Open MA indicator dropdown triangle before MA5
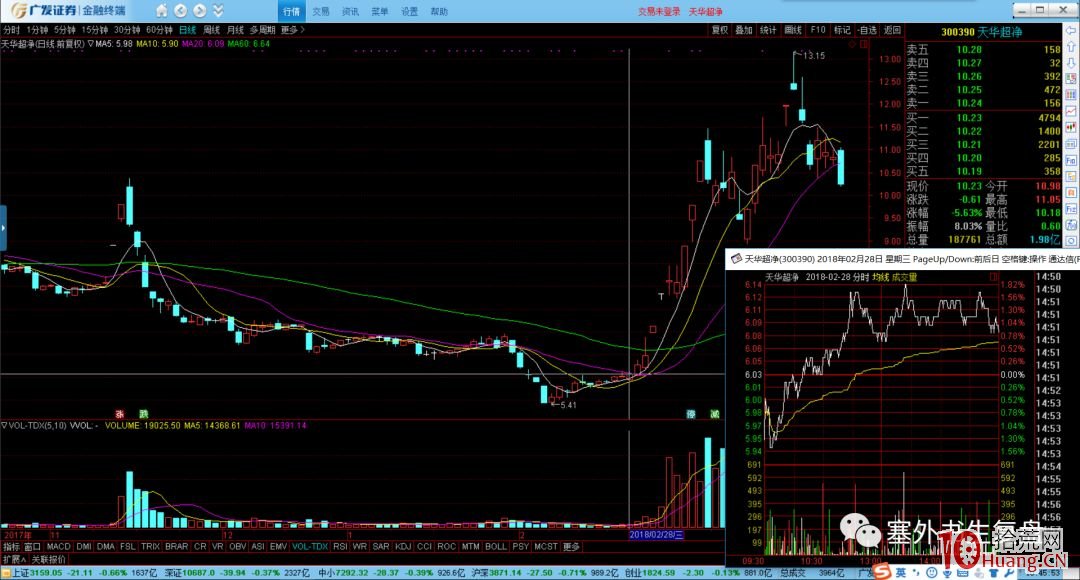This screenshot has width=1080, height=580. (91, 43)
